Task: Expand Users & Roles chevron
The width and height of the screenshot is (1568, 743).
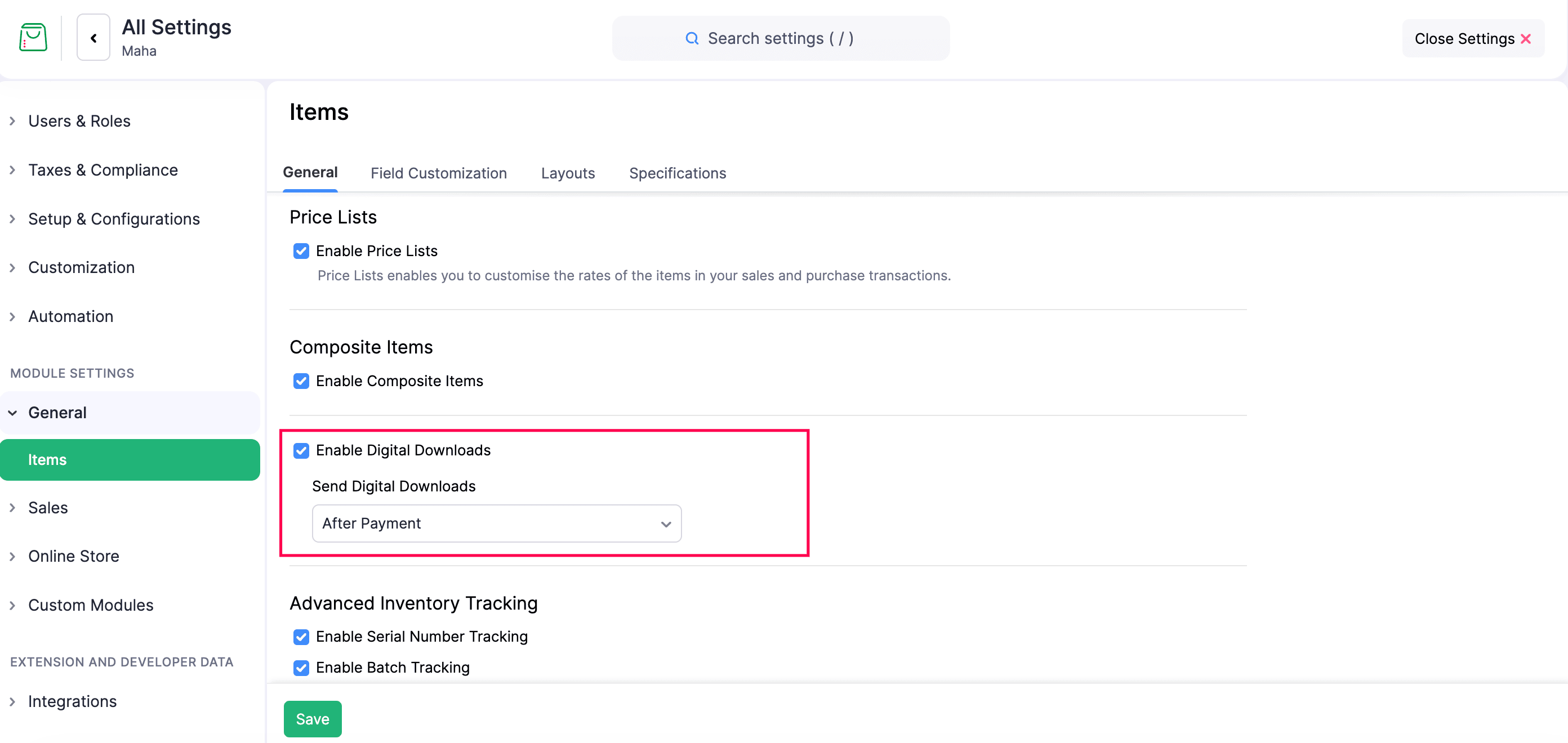Action: coord(12,121)
